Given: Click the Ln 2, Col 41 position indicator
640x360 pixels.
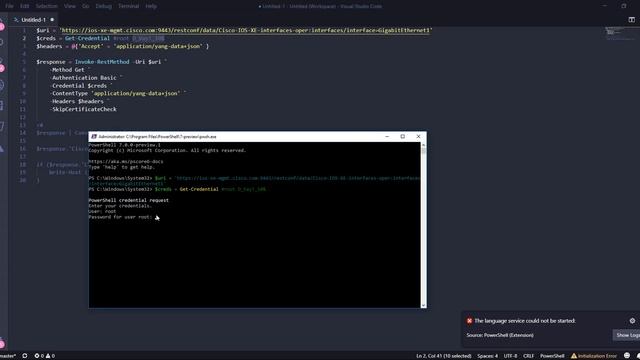Looking at the screenshot, I should coord(444,356).
